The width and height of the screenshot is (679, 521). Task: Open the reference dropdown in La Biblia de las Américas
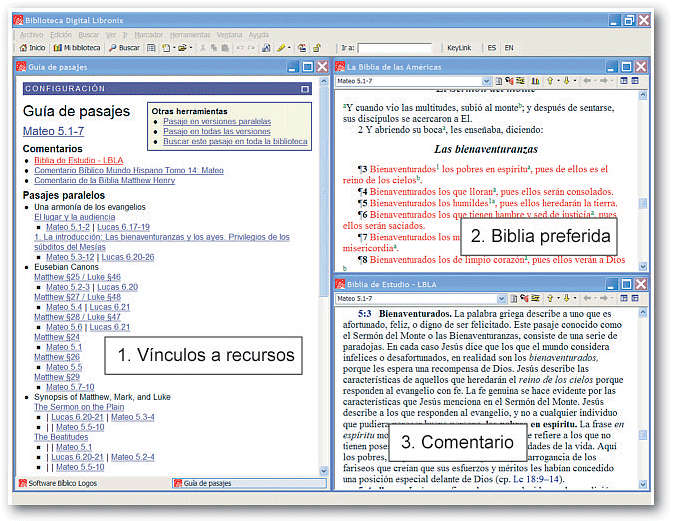click(486, 81)
